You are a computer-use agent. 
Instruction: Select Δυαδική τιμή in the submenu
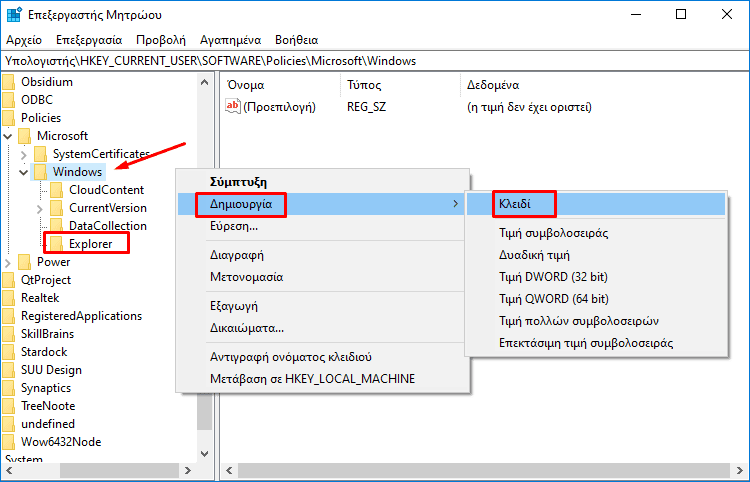pos(596,255)
